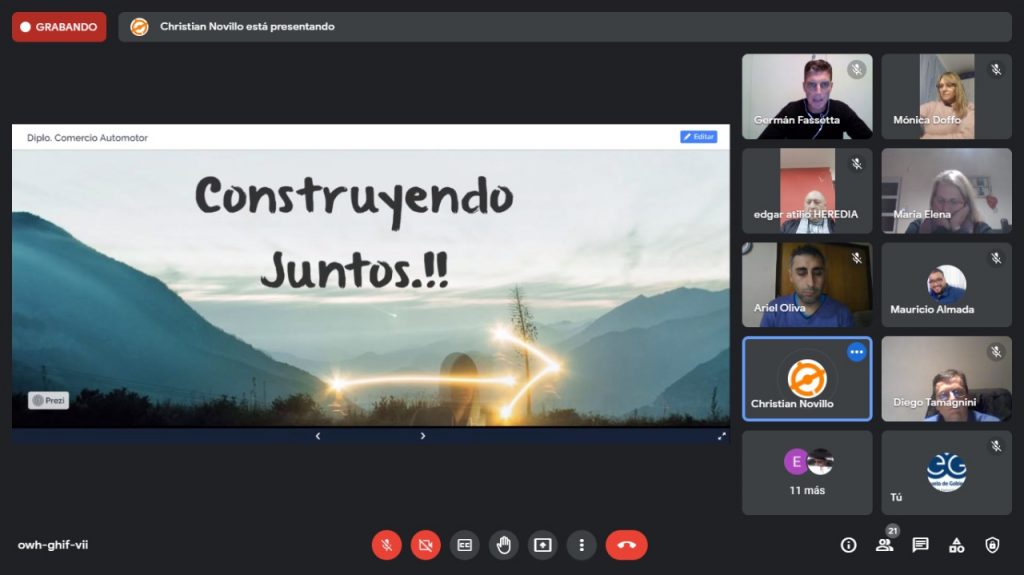Screen dimensions: 1024x575
Task: Open options on Christian Novillo's tile
Action: click(856, 352)
